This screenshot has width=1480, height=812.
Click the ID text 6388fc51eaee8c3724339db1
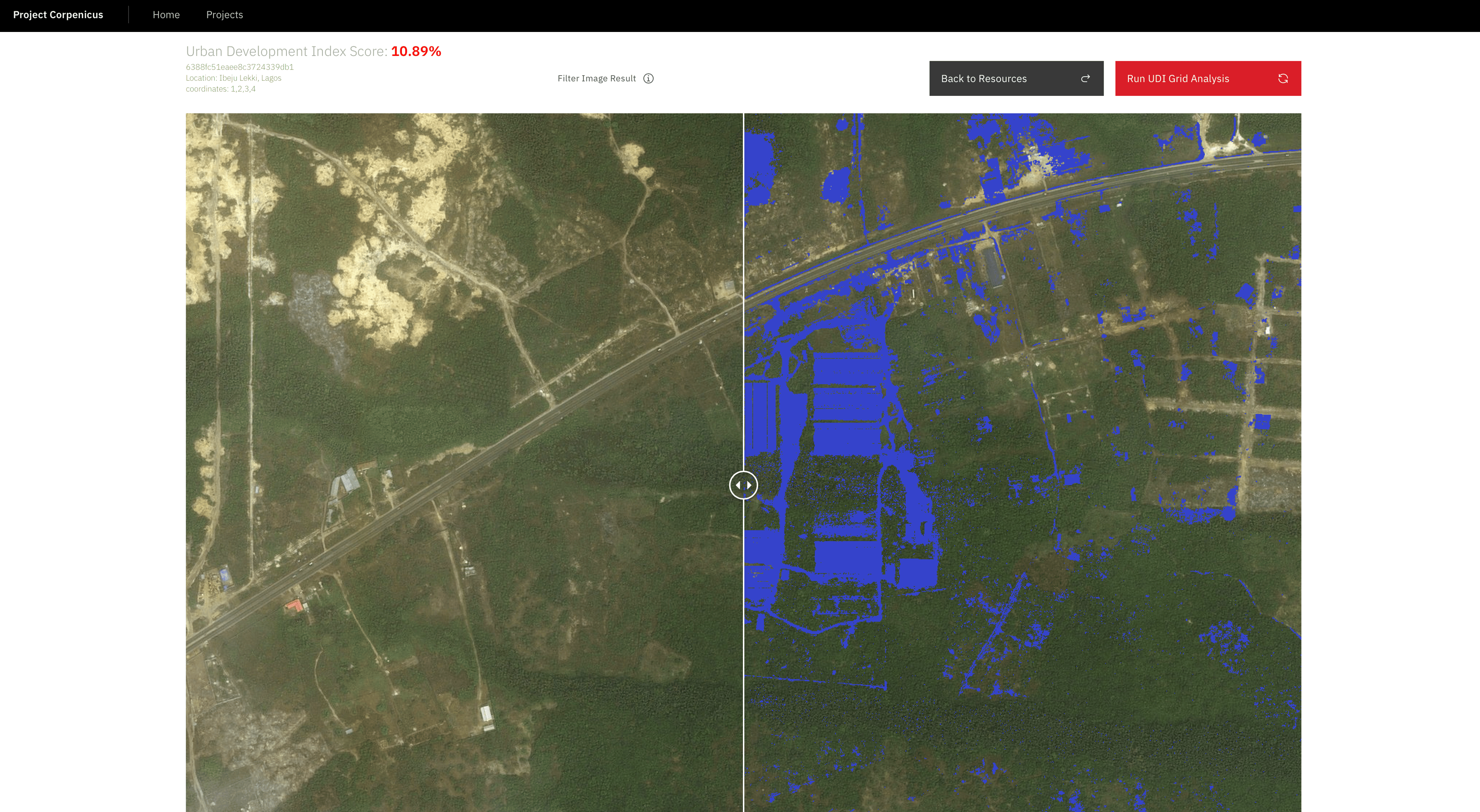click(239, 67)
